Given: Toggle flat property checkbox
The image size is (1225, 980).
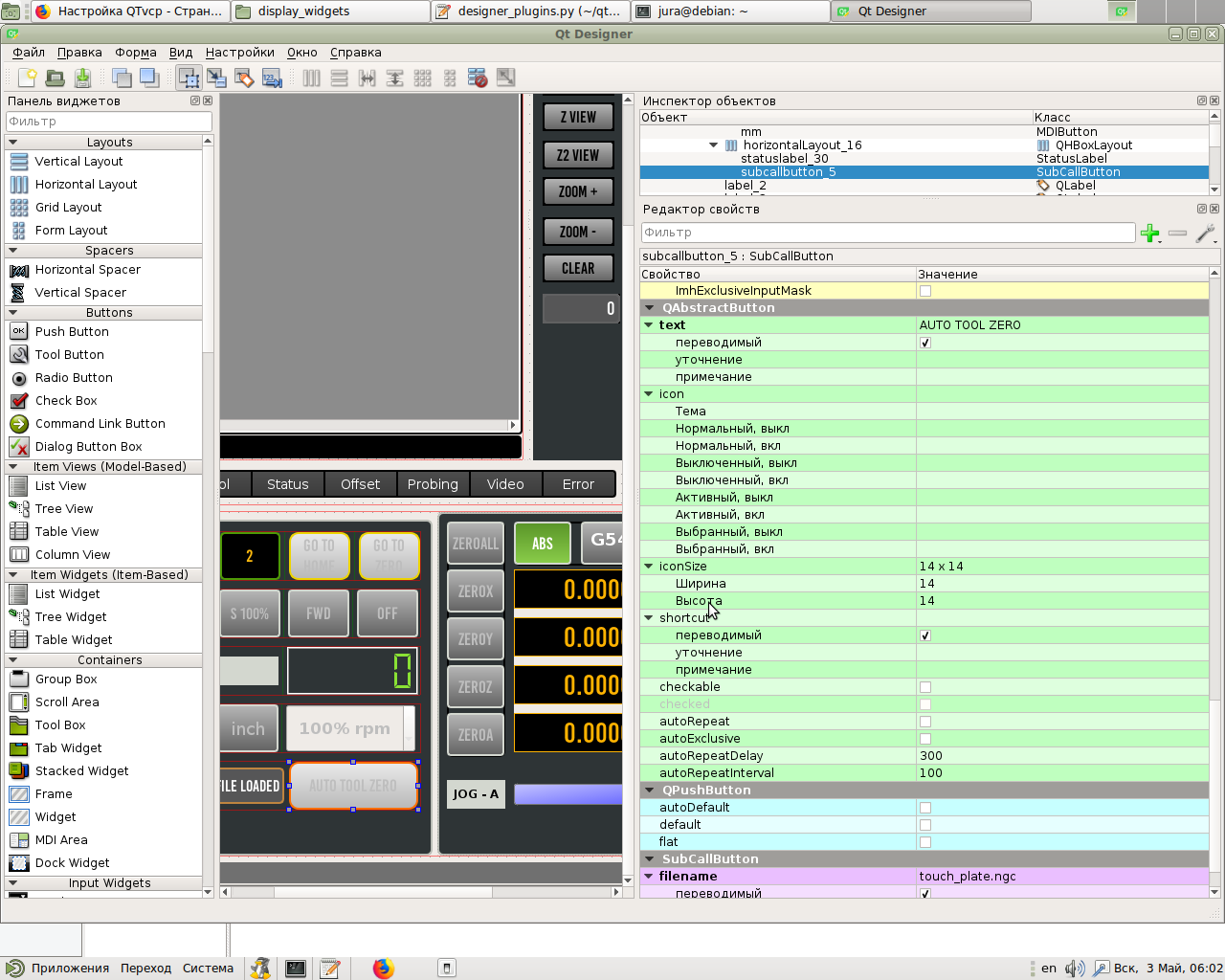Looking at the screenshot, I should (925, 842).
